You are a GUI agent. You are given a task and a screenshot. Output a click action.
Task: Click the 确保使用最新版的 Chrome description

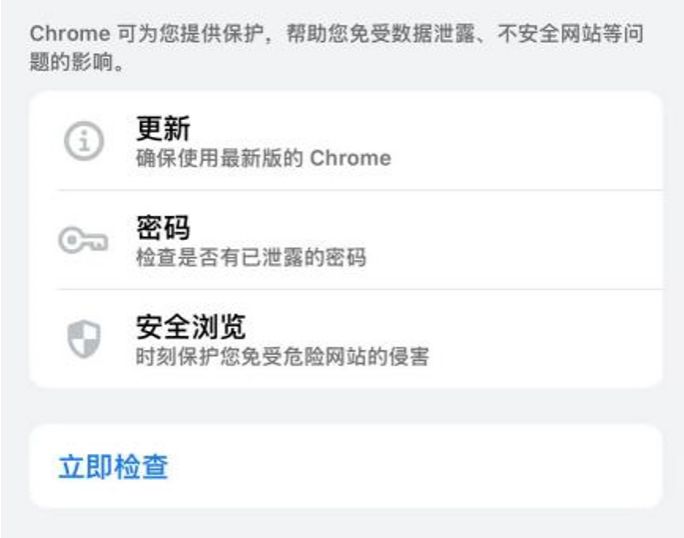[x=262, y=158]
